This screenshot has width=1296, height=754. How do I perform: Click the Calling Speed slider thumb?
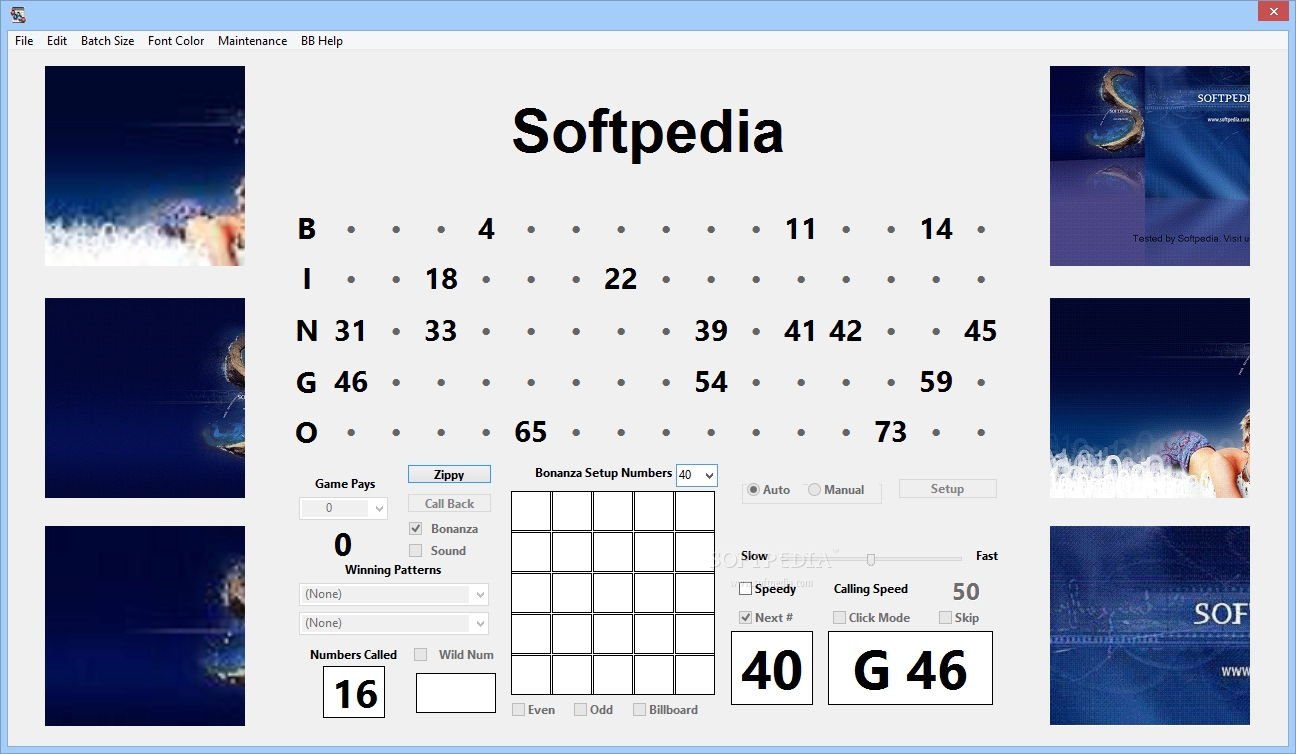click(871, 559)
